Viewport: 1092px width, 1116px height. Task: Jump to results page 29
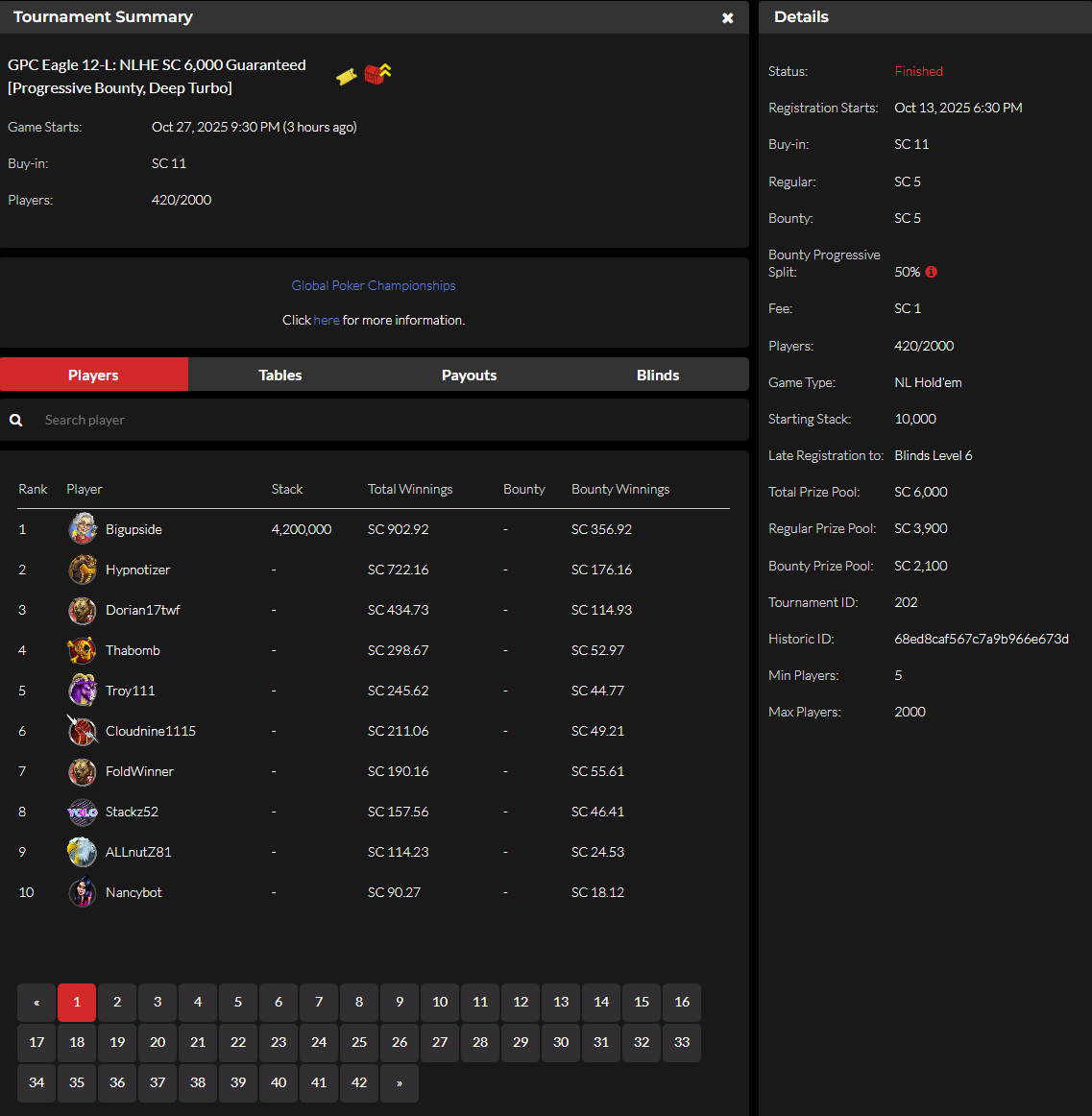point(521,1042)
